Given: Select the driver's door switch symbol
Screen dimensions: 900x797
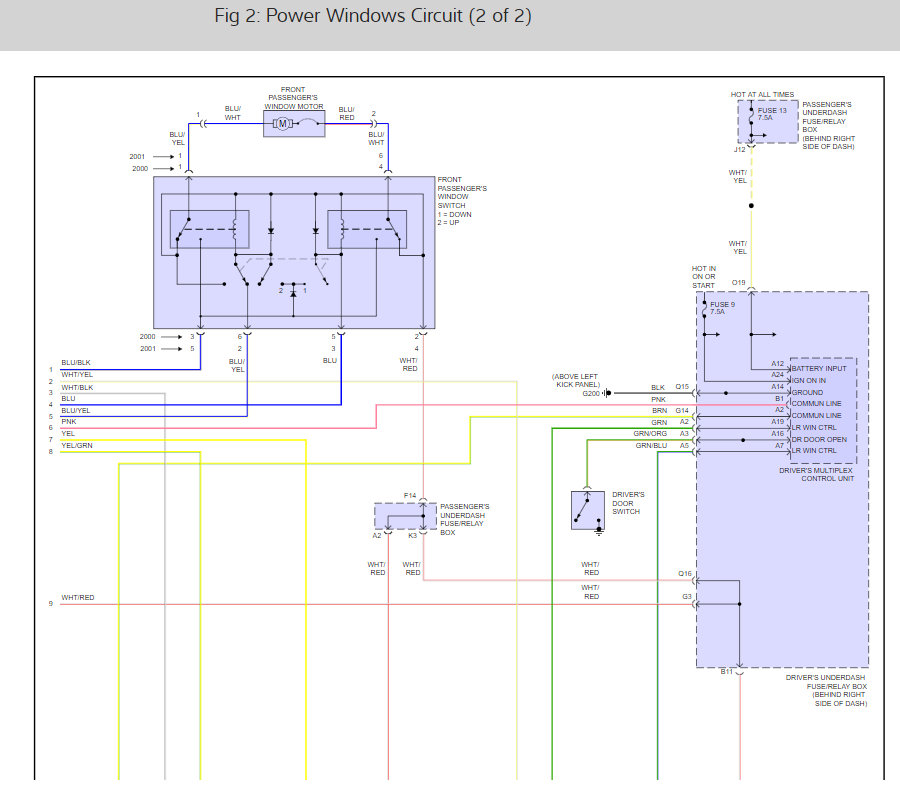Looking at the screenshot, I should [x=586, y=509].
